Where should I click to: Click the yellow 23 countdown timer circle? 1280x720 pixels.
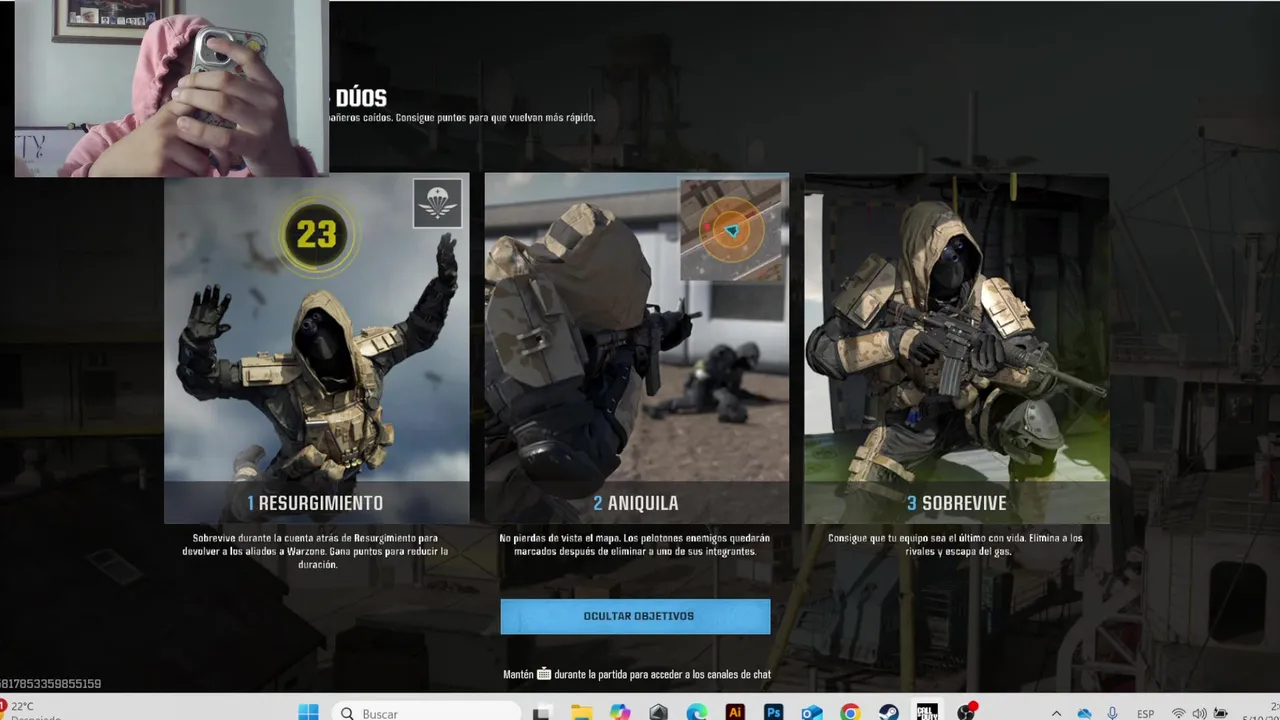[x=316, y=235]
